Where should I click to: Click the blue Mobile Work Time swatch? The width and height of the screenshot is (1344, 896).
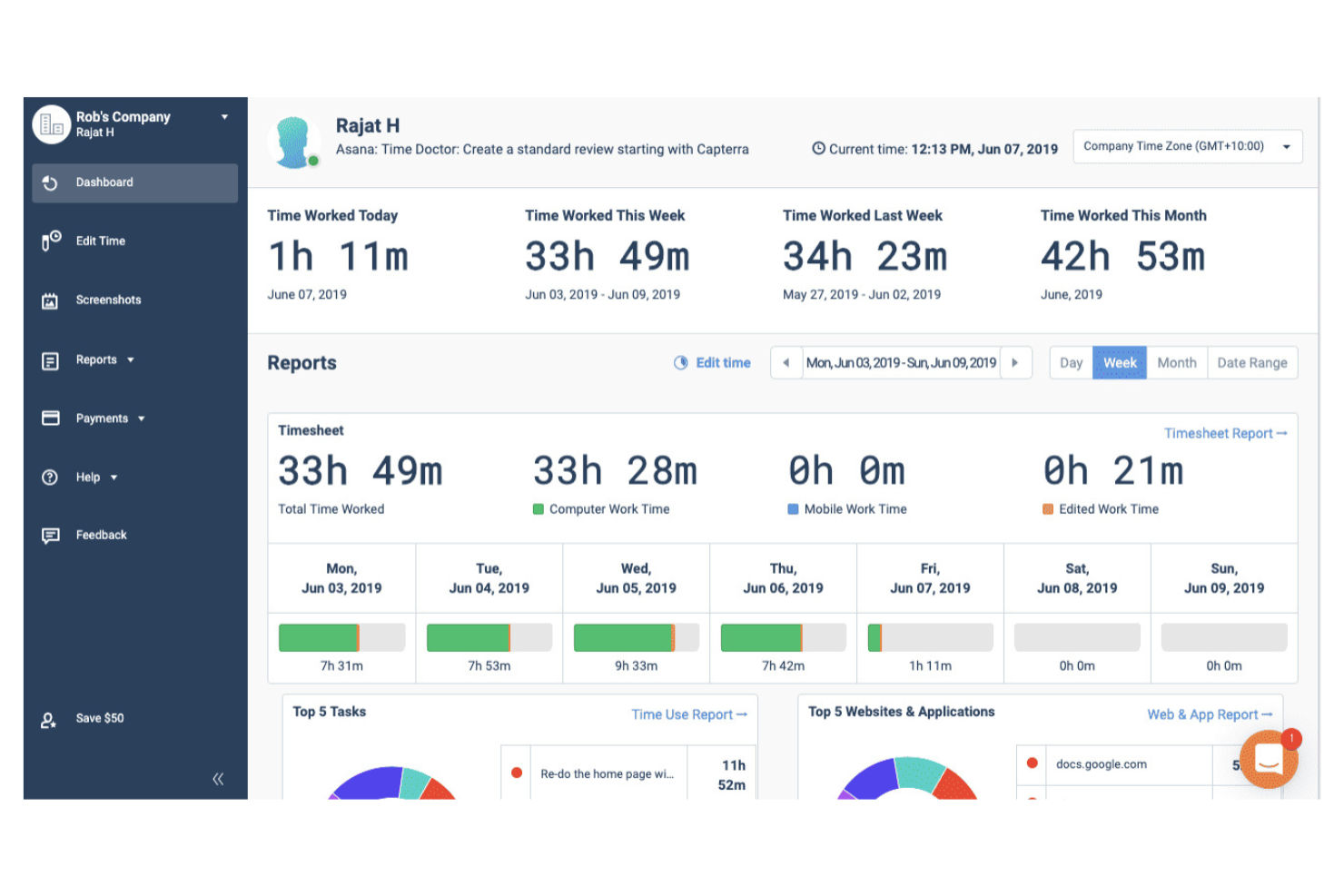793,509
